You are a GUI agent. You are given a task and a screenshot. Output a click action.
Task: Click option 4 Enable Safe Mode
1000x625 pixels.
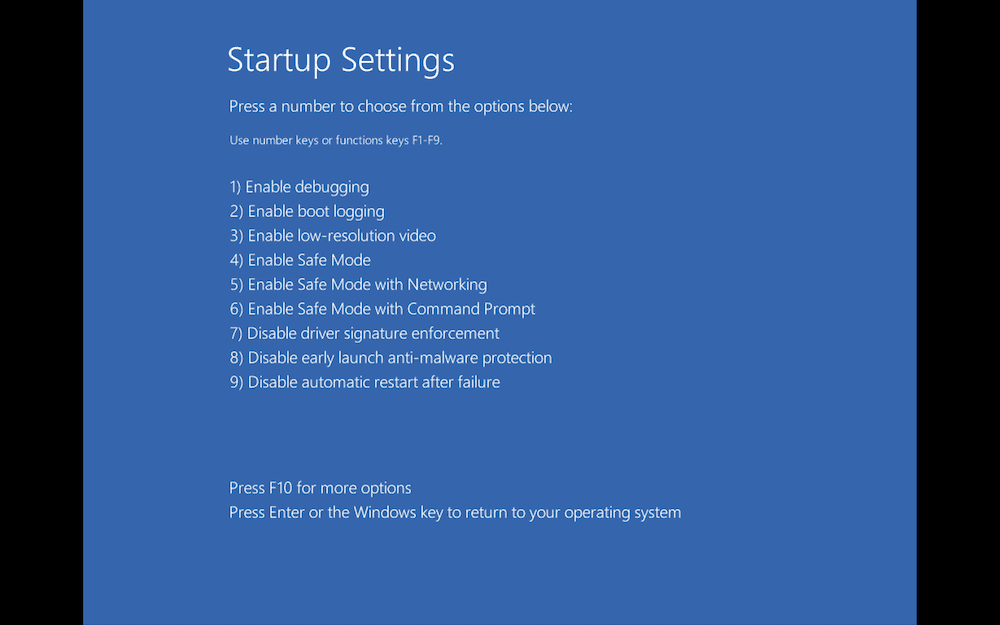coord(300,260)
